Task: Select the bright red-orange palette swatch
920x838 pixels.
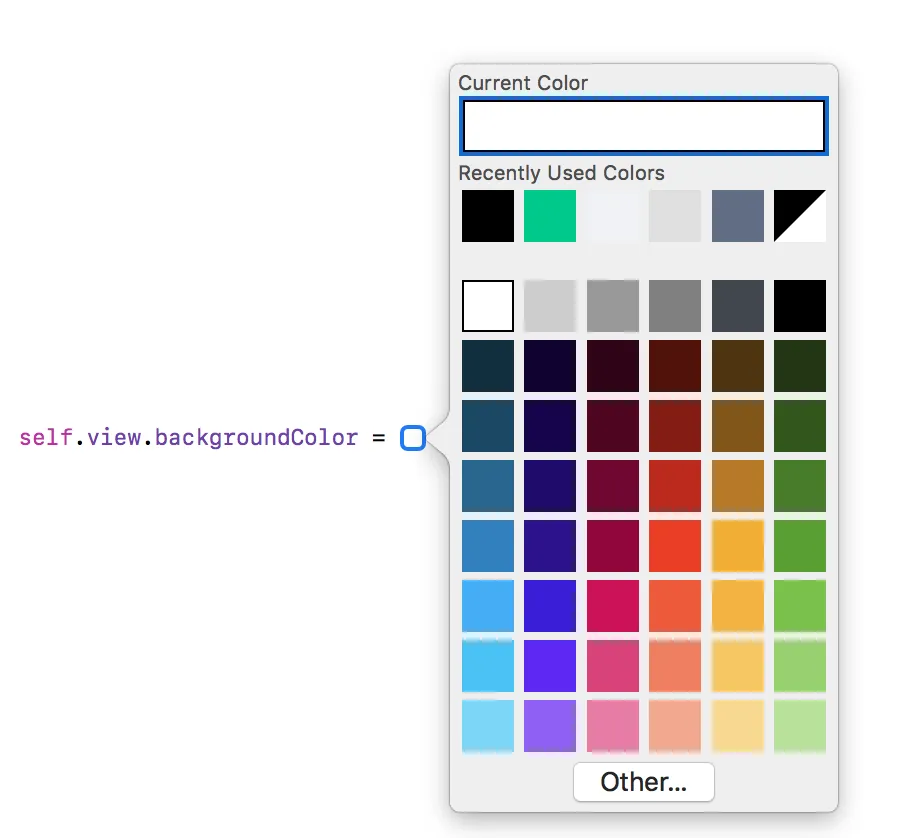Action: 675,546
